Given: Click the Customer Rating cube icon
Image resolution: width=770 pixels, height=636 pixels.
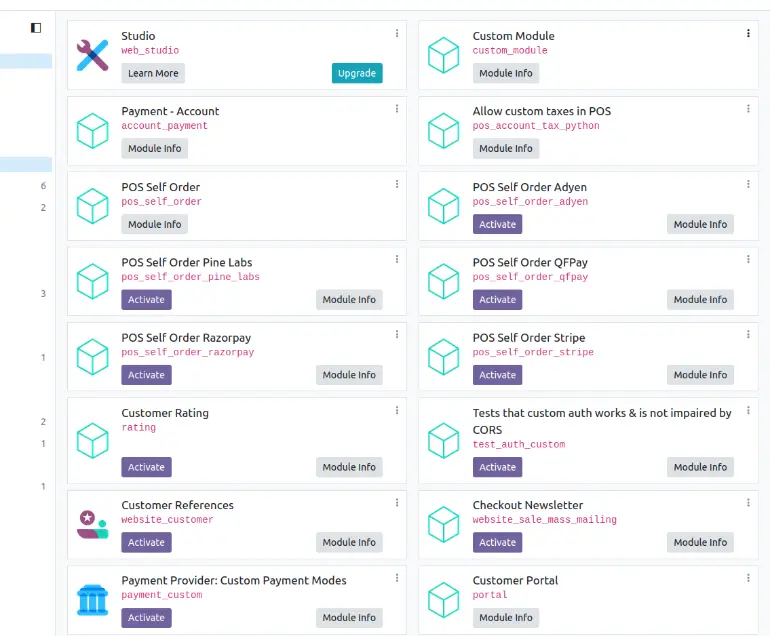Looking at the screenshot, I should 93,440.
